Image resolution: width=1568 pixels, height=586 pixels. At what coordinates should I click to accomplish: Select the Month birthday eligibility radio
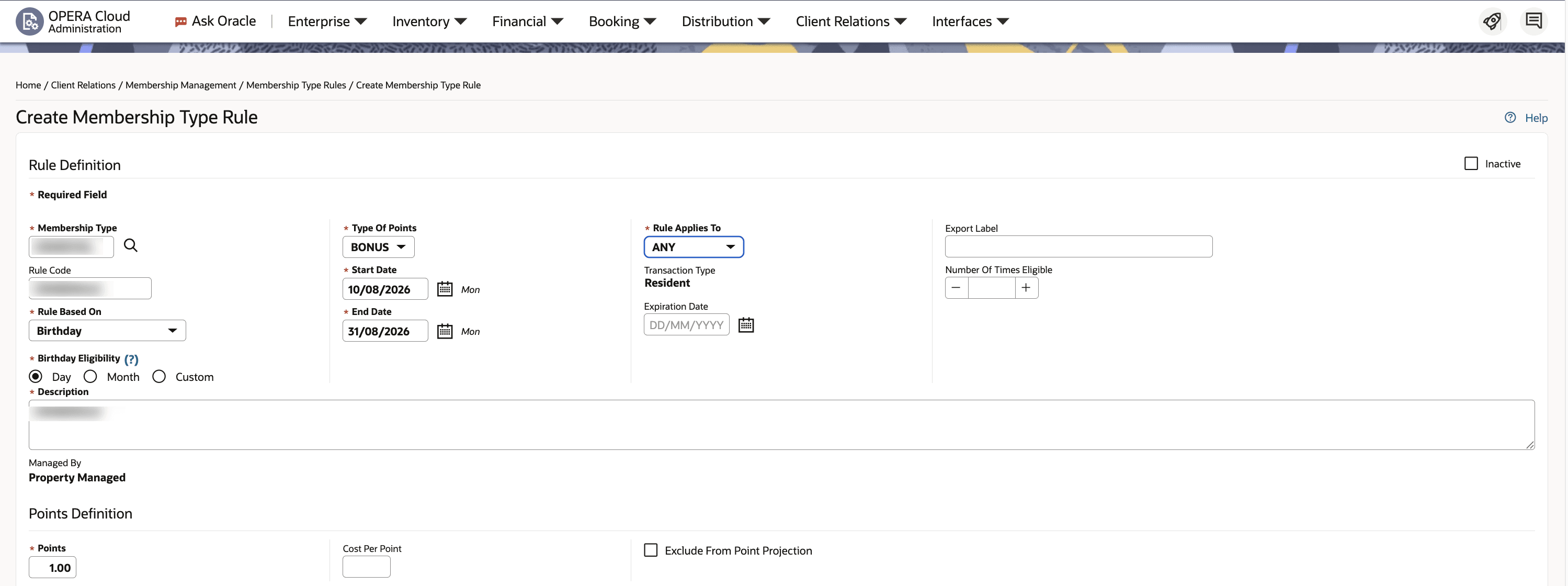point(90,377)
